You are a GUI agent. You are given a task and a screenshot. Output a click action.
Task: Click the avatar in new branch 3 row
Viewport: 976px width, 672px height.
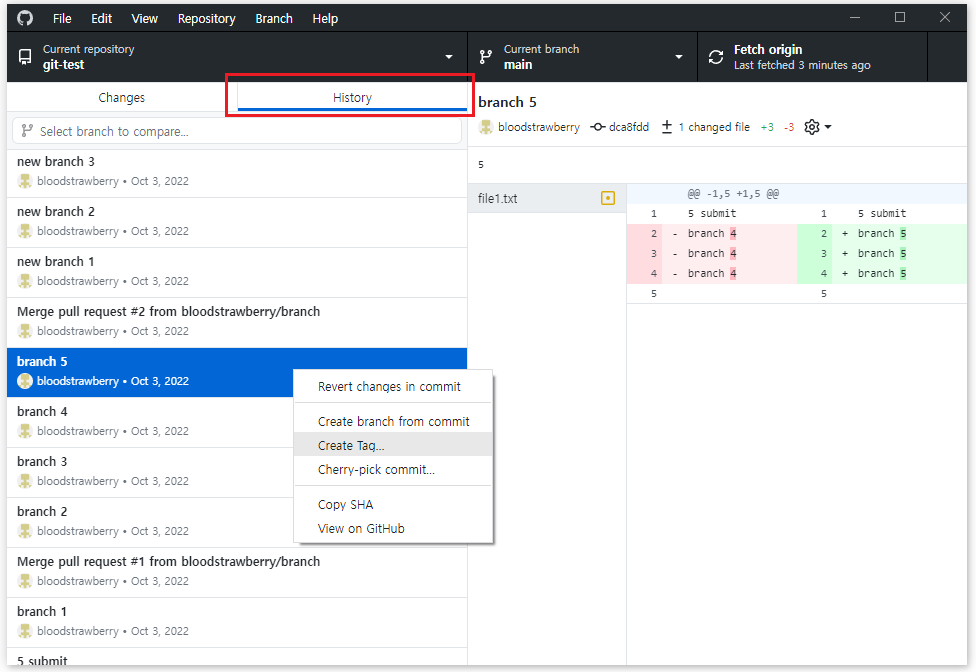pos(25,181)
